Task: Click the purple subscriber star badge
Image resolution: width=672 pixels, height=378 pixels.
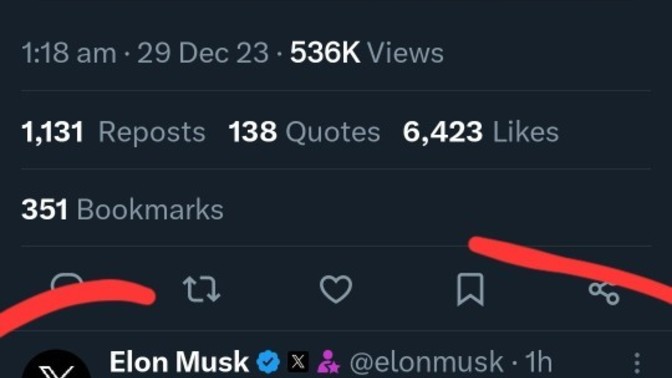Action: (328, 362)
